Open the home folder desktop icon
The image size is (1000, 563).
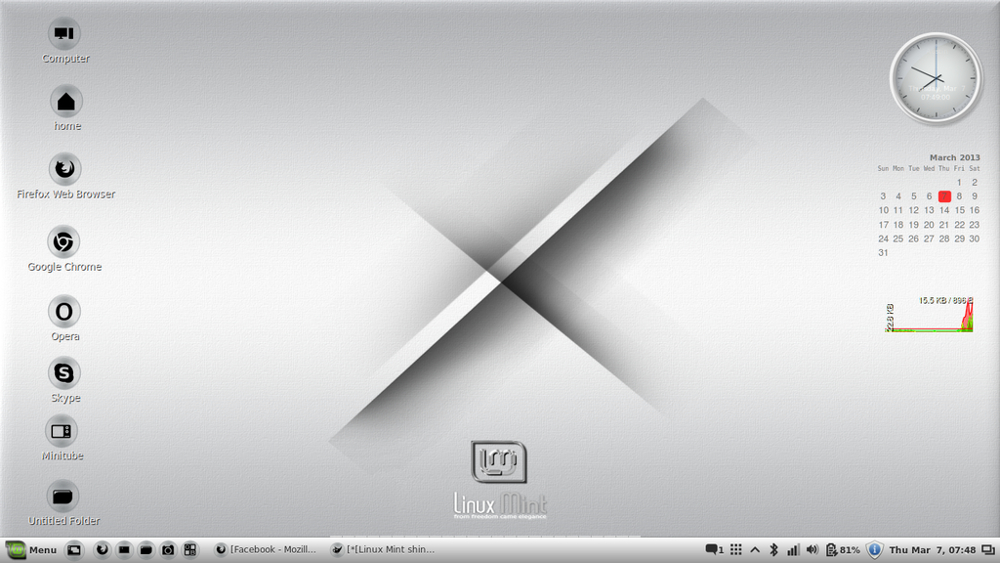pyautogui.click(x=66, y=101)
